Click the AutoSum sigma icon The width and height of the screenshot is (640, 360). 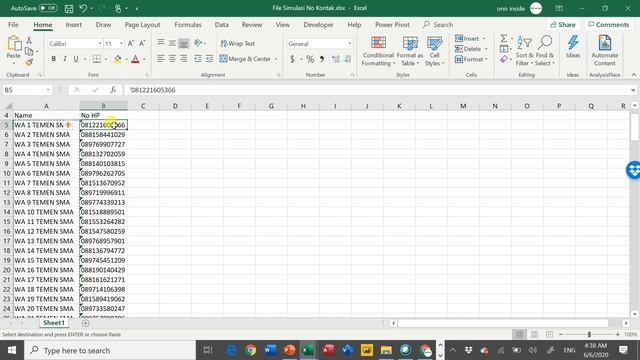[504, 38]
